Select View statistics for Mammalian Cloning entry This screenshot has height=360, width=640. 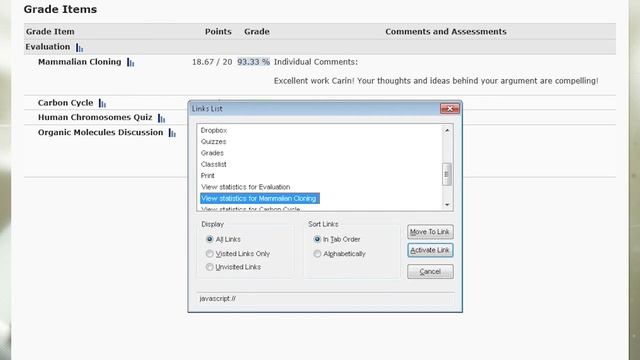coord(260,198)
